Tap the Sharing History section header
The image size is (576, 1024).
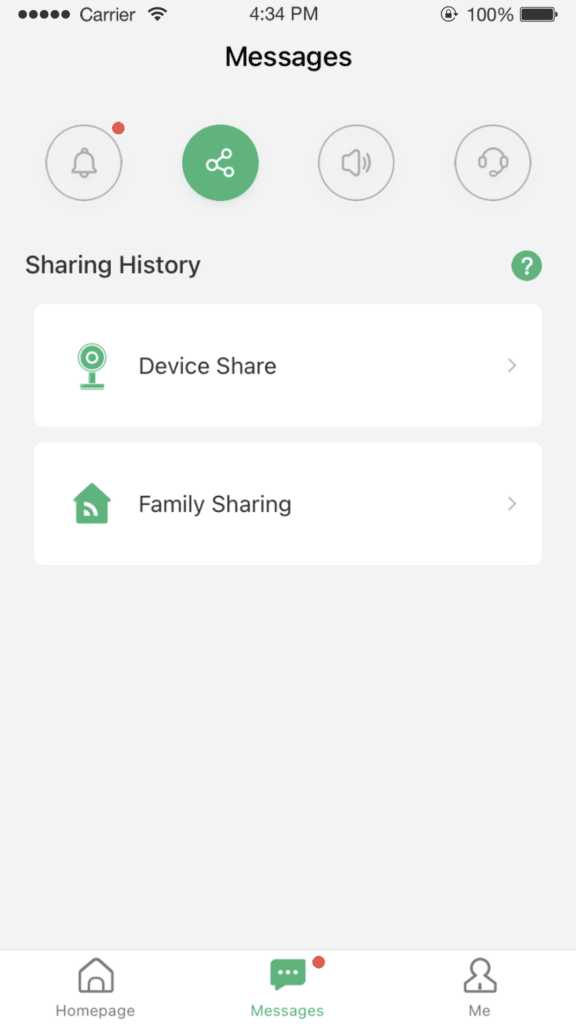click(x=112, y=265)
